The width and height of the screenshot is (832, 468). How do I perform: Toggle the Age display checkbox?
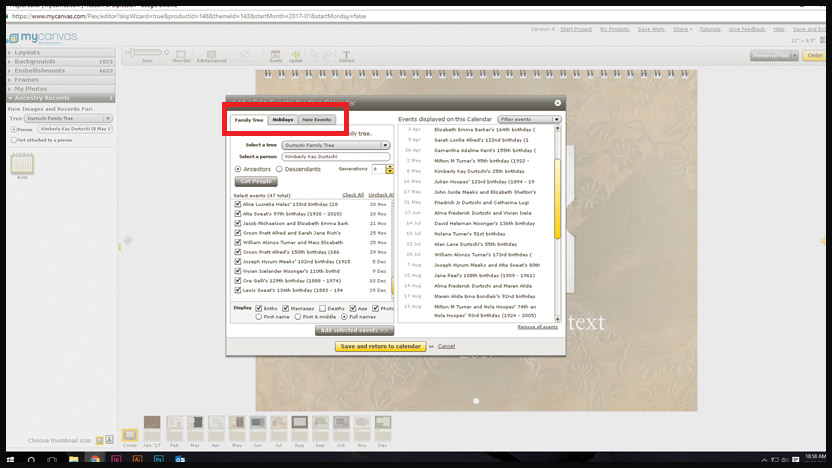pos(353,308)
